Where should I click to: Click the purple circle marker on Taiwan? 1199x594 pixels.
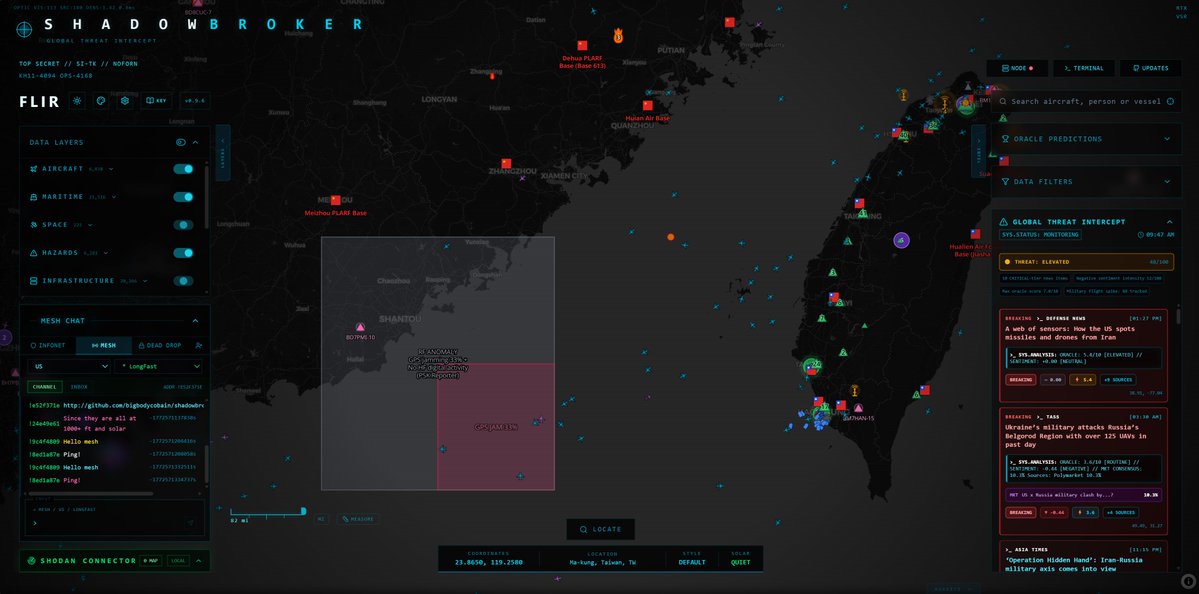(x=902, y=240)
